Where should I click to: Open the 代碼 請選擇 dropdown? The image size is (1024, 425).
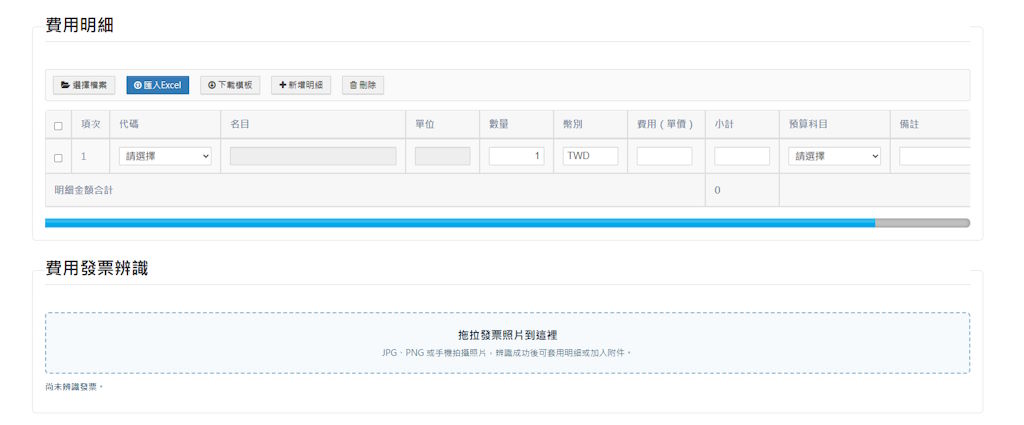tap(165, 156)
